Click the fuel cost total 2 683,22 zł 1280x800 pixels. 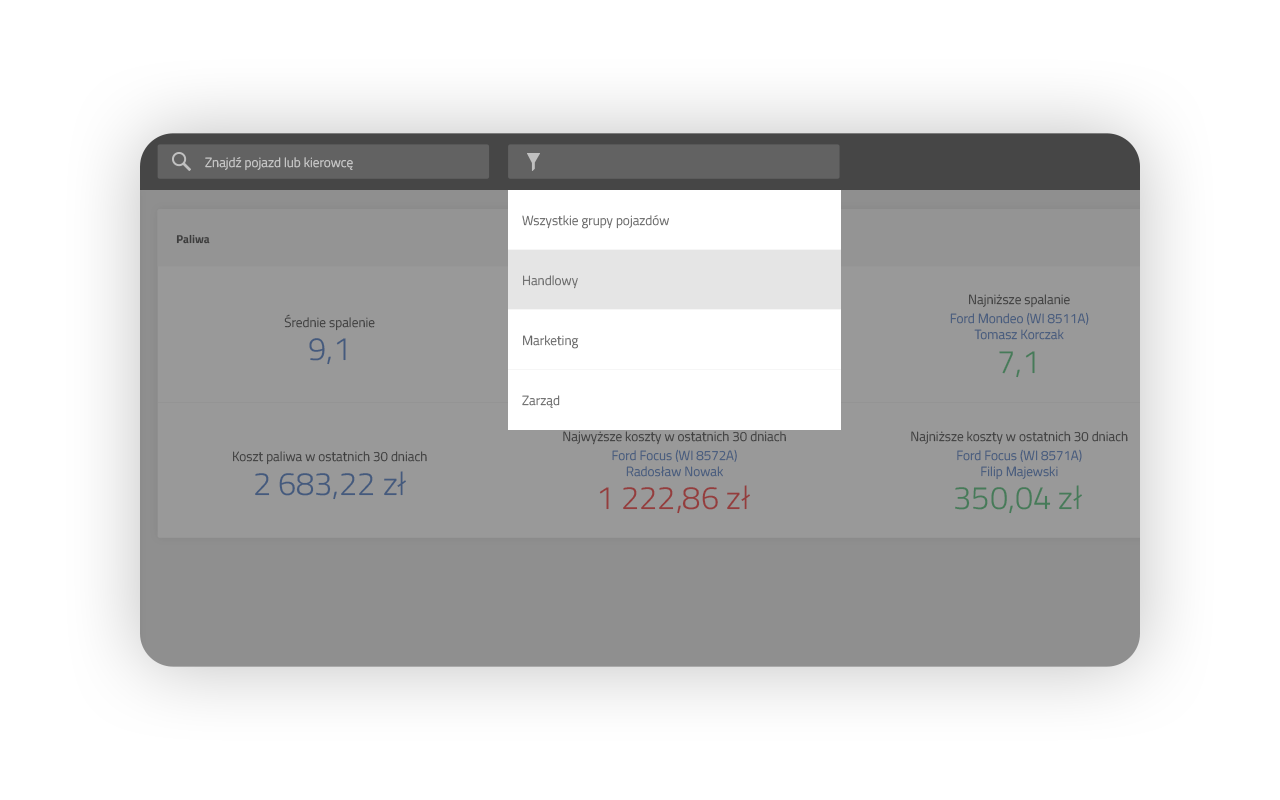tap(329, 485)
